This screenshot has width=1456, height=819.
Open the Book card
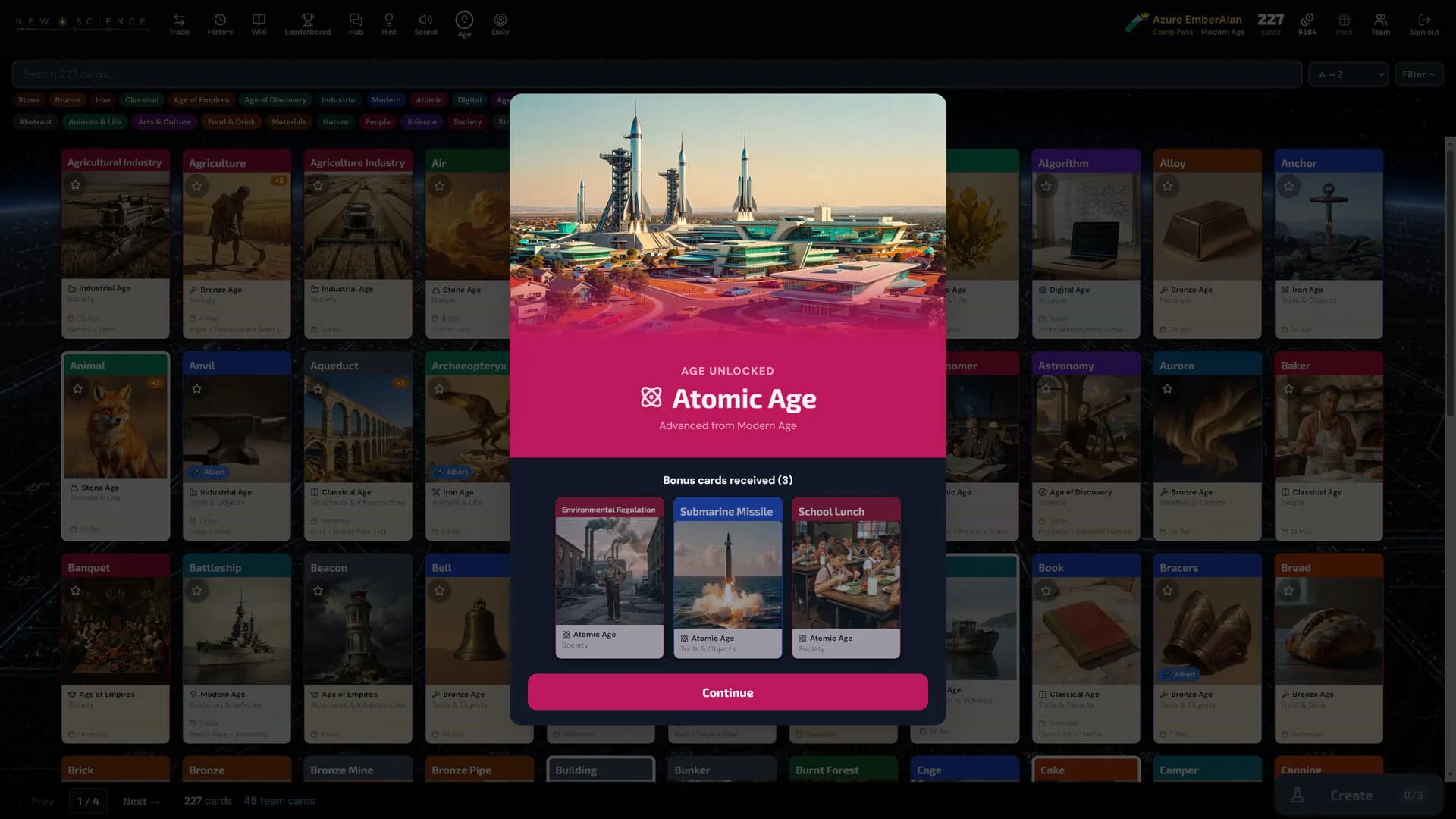click(x=1086, y=648)
